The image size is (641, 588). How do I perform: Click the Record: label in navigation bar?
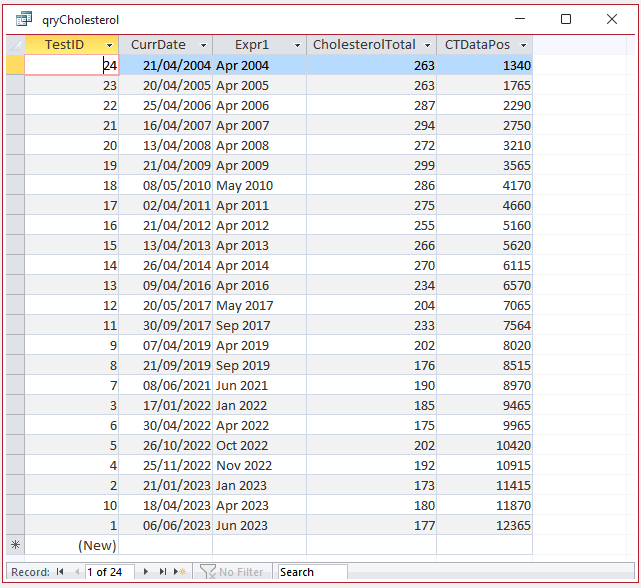point(30,572)
